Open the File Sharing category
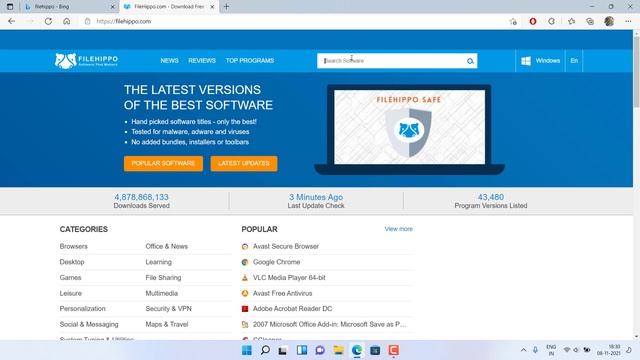 tap(163, 278)
